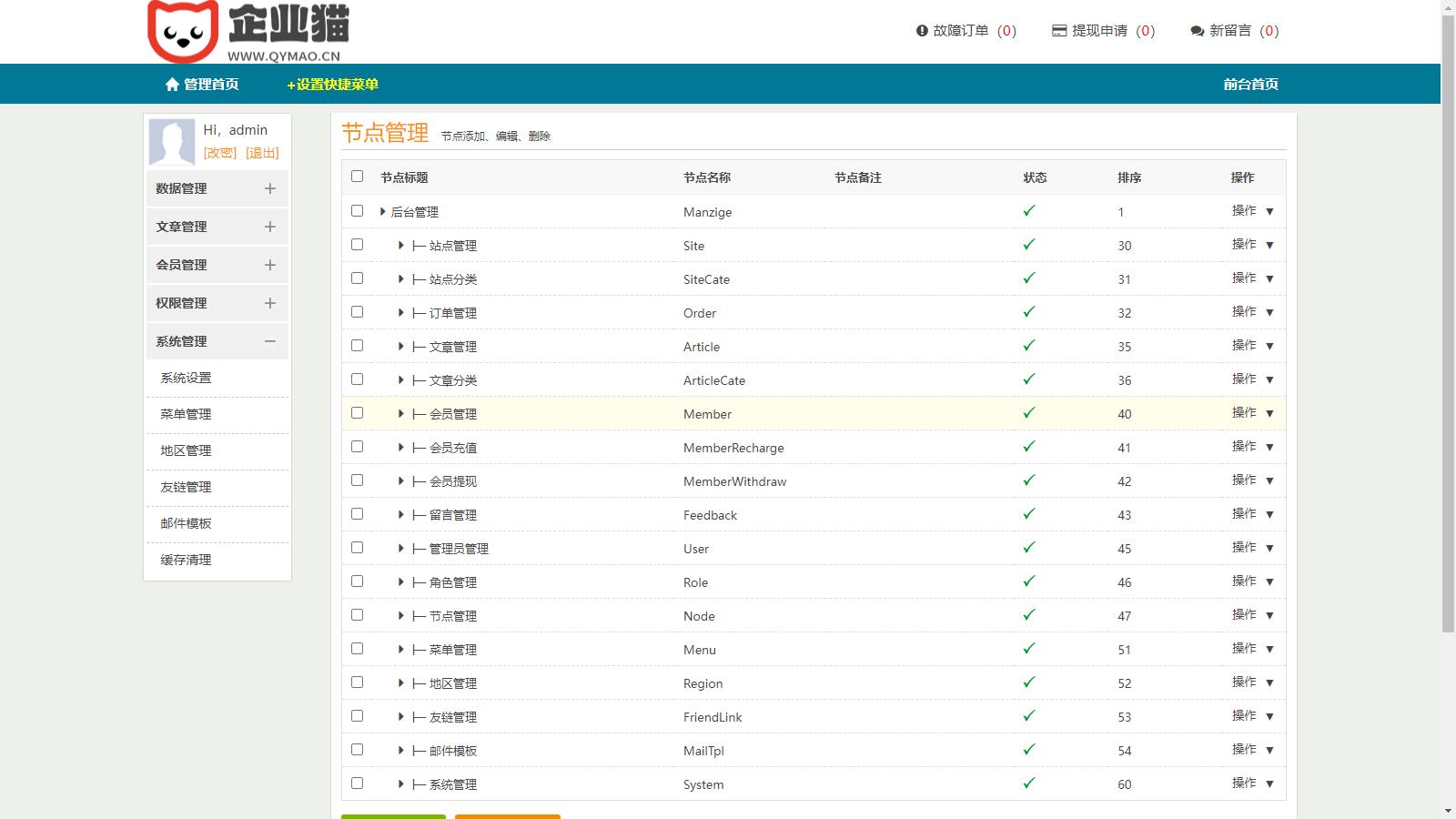Collapse the 系统管理 sidebar section
Viewport: 1456px width, 819px height.
(269, 341)
